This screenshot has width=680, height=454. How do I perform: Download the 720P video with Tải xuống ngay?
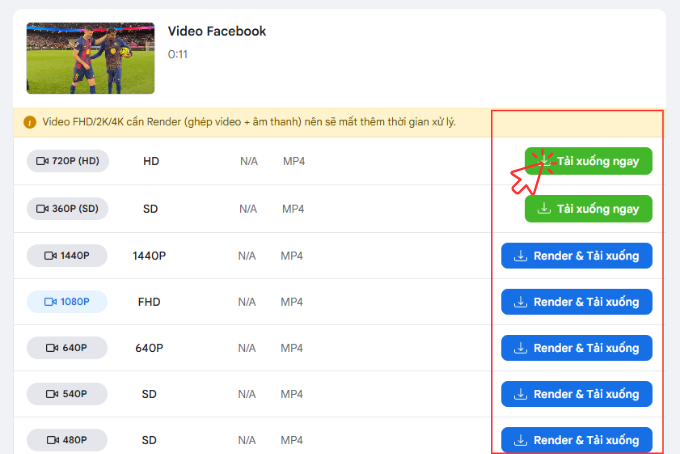pos(588,161)
